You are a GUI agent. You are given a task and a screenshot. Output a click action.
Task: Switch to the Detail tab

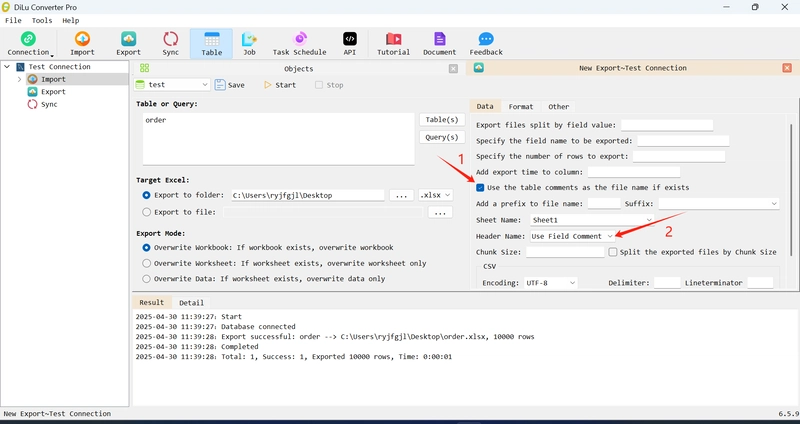click(191, 303)
